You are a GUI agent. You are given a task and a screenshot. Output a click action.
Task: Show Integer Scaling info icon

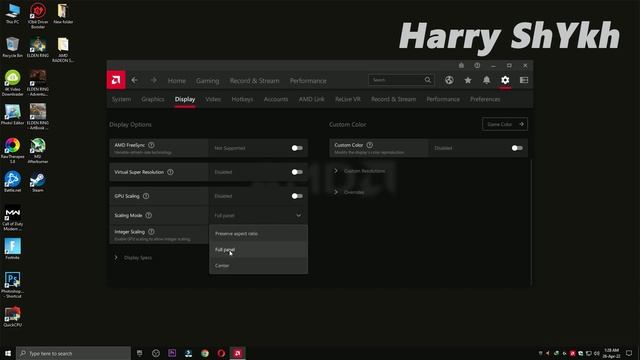click(151, 231)
